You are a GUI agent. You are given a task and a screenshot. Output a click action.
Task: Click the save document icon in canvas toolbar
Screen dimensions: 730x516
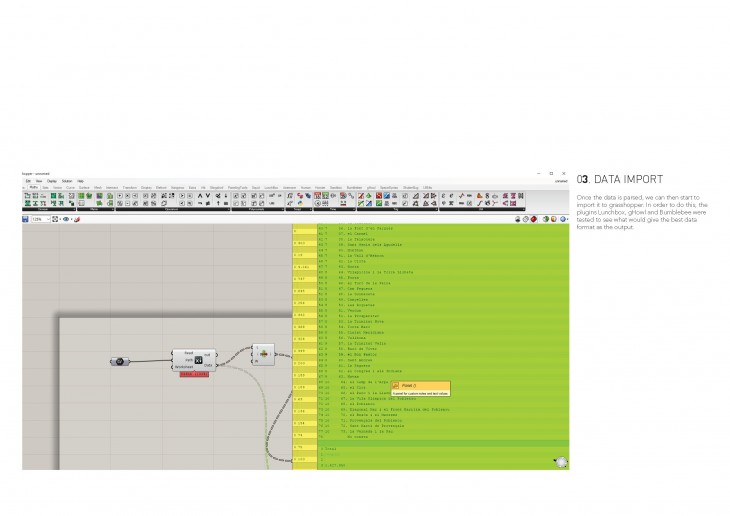tap(27, 218)
